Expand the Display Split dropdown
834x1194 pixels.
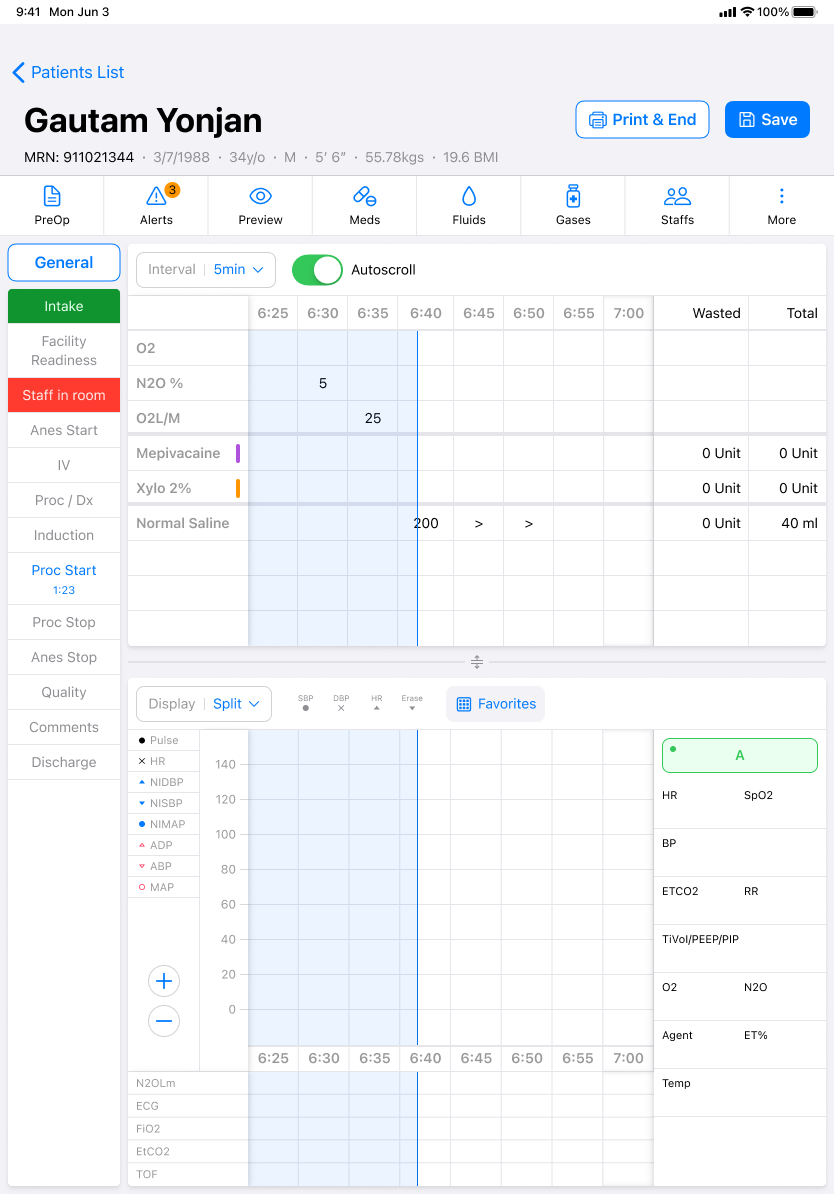[204, 704]
